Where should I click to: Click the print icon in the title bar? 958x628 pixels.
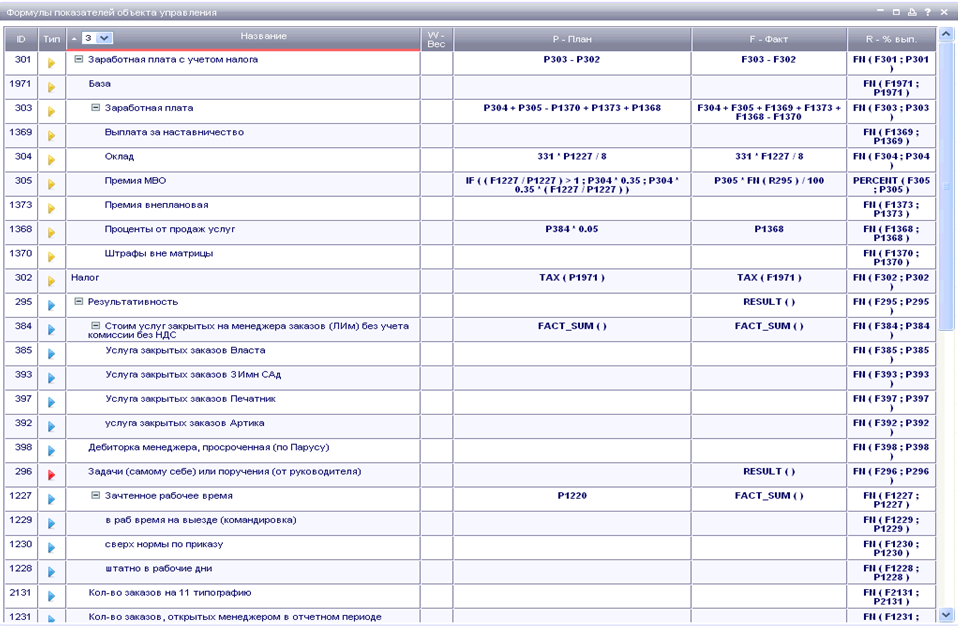tap(912, 12)
